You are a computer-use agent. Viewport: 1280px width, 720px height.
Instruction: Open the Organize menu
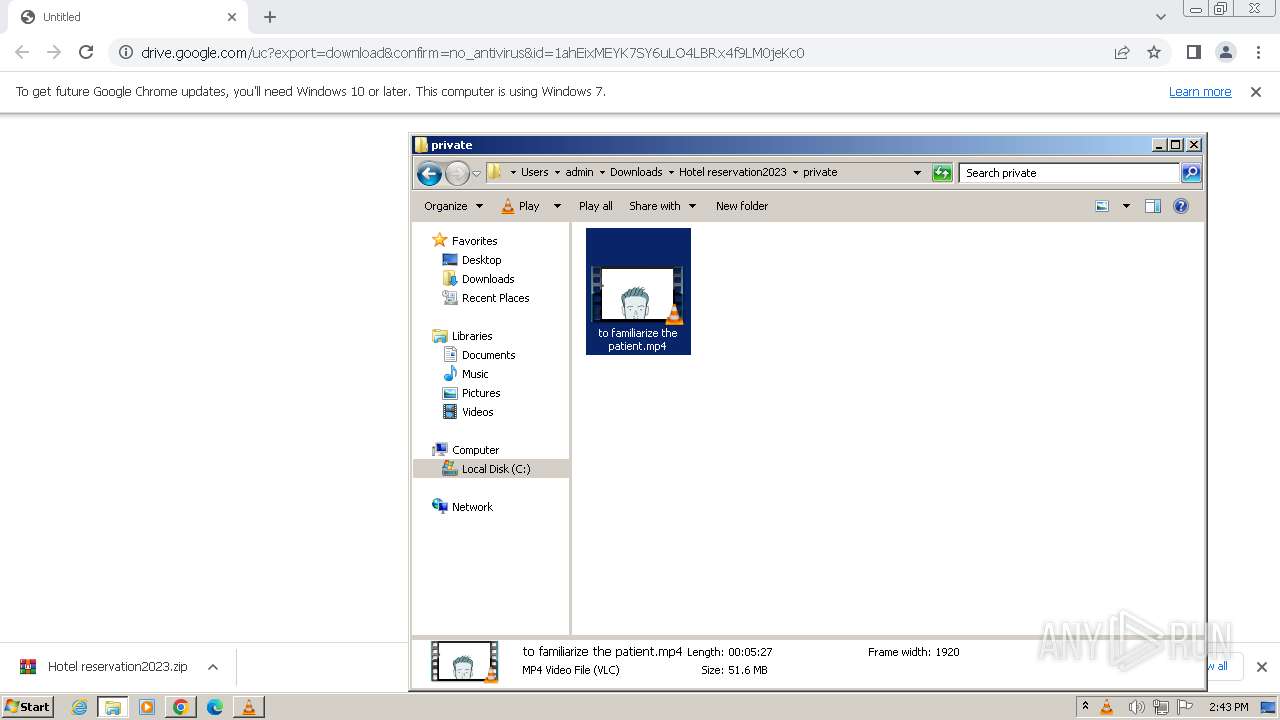[x=453, y=206]
